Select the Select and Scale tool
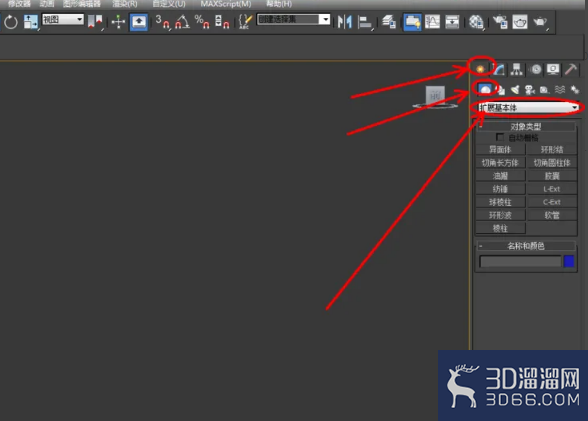 tap(30, 22)
